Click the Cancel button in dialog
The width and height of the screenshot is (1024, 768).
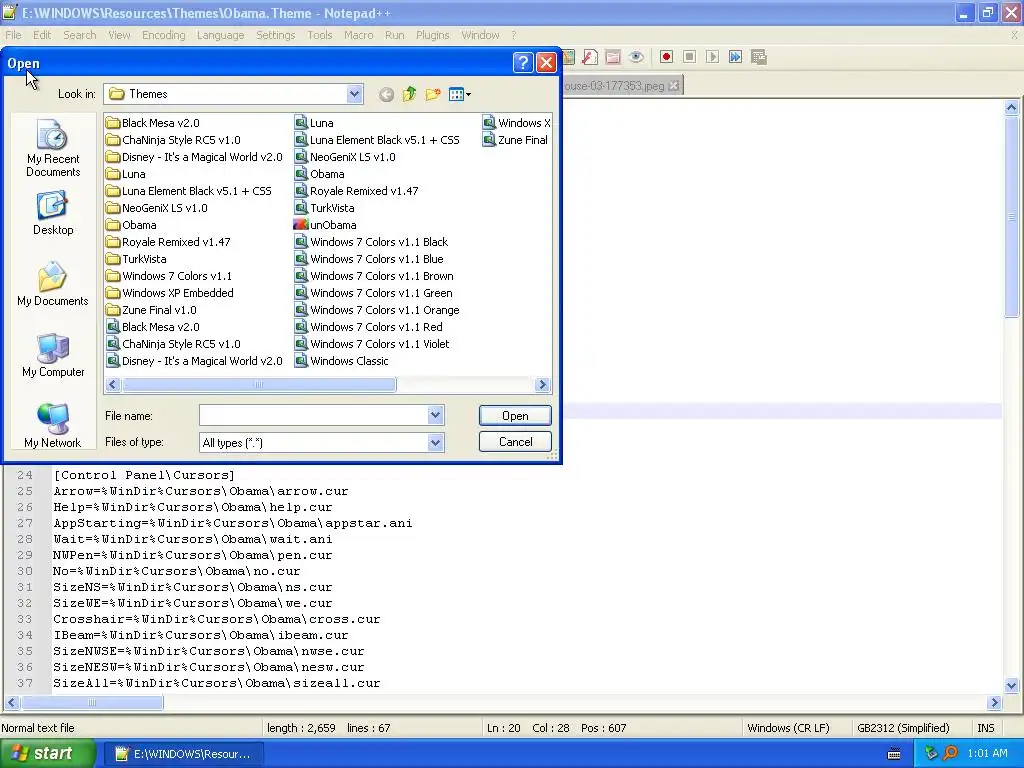tap(515, 442)
